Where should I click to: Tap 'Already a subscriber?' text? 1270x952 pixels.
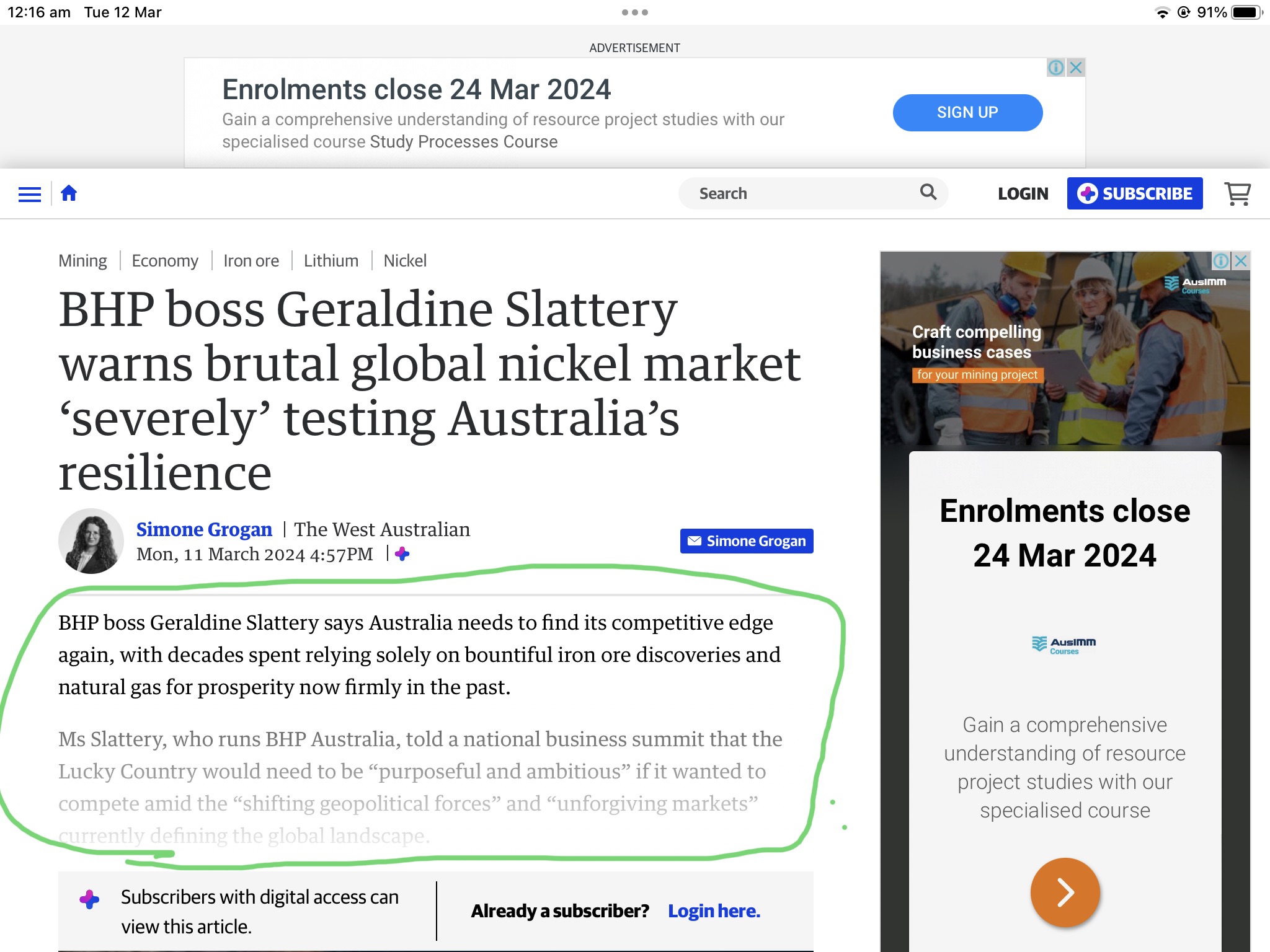tap(560, 911)
